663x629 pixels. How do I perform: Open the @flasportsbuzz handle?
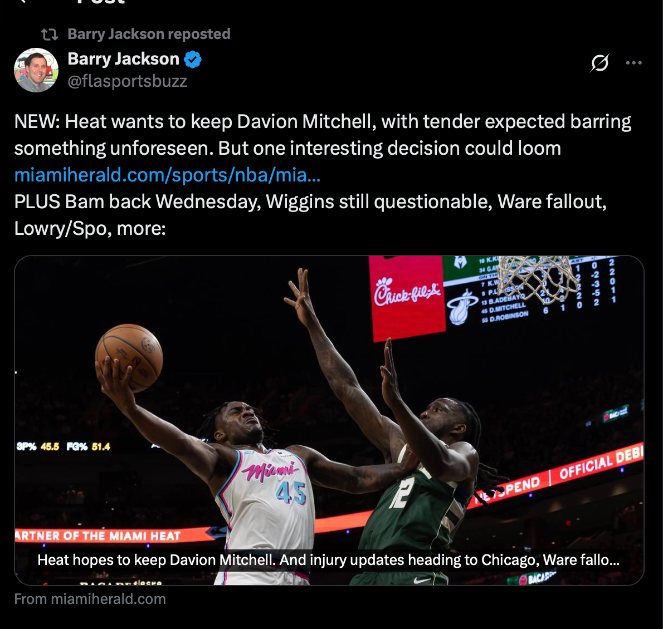[x=127, y=81]
